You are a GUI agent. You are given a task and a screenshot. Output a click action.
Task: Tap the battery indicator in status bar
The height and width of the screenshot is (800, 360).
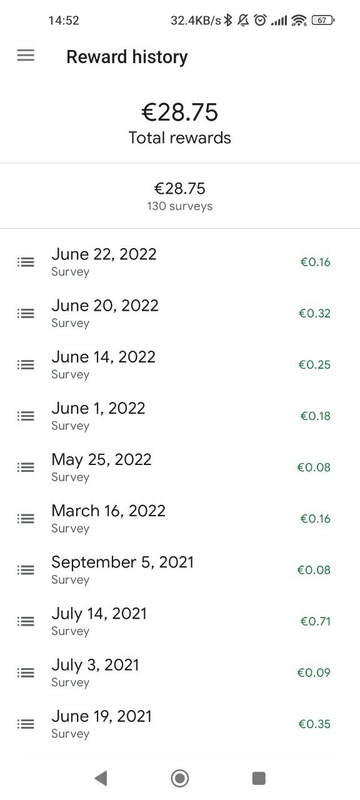pyautogui.click(x=323, y=20)
